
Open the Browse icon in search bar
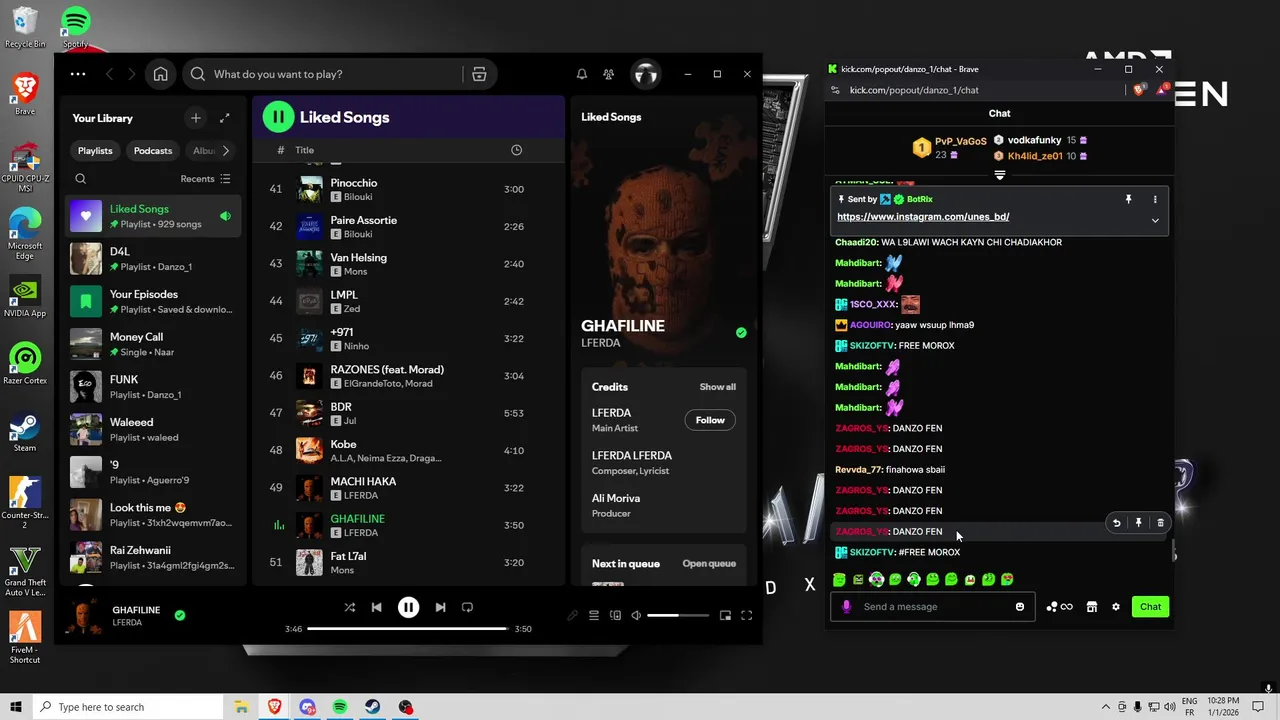pos(479,74)
